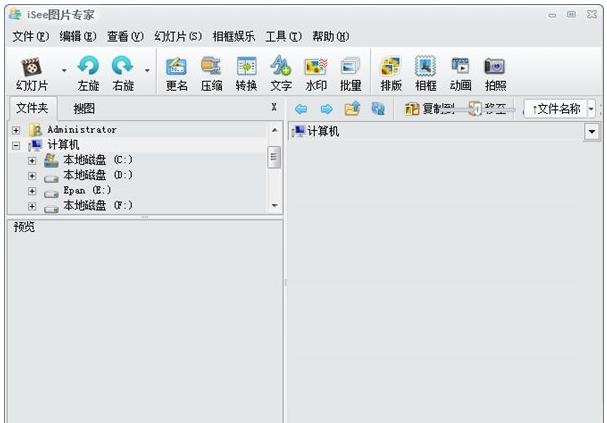
Task: Open the 查看(V) menu
Action: (125, 36)
